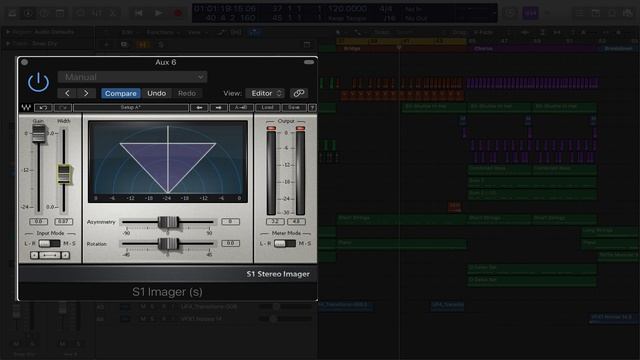Click the Compare button
Screen dimensions: 640x360
point(120,93)
